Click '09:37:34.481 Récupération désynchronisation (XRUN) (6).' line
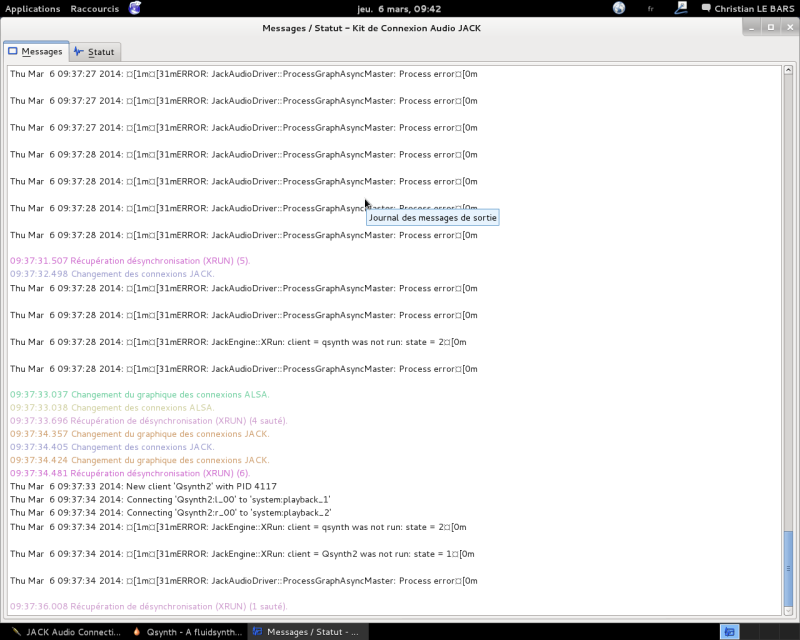Image resolution: width=800 pixels, height=640 pixels. (x=130, y=474)
